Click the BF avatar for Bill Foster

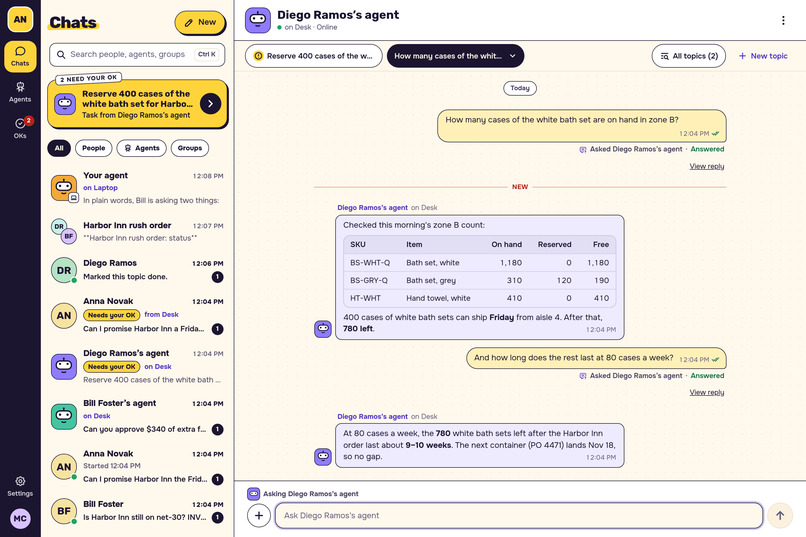[x=64, y=511]
